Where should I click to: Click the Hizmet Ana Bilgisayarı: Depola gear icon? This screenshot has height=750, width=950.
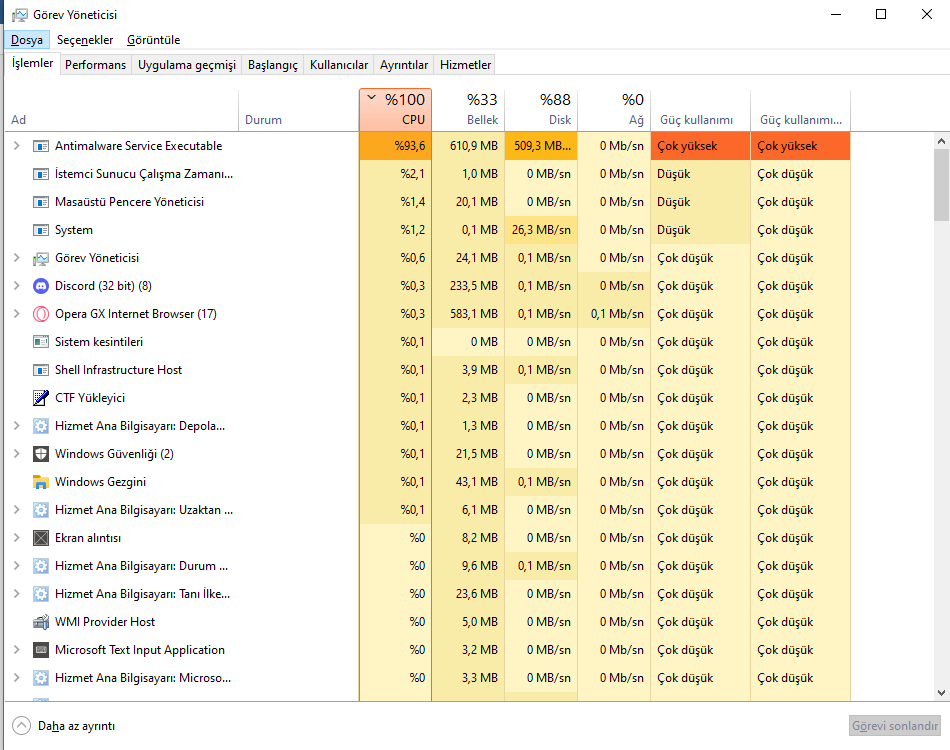click(x=41, y=426)
